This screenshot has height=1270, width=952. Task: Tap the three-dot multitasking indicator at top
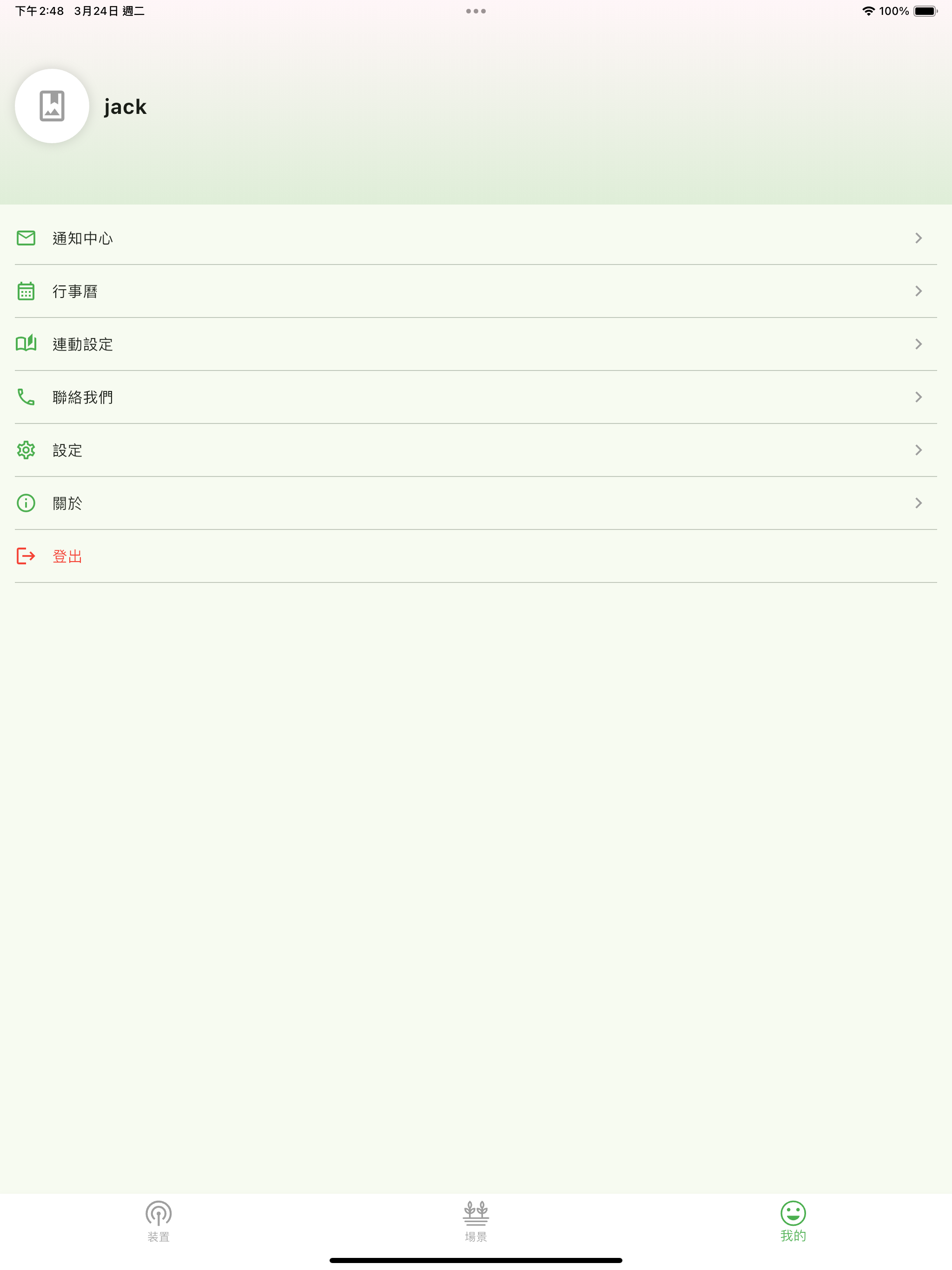(x=476, y=11)
